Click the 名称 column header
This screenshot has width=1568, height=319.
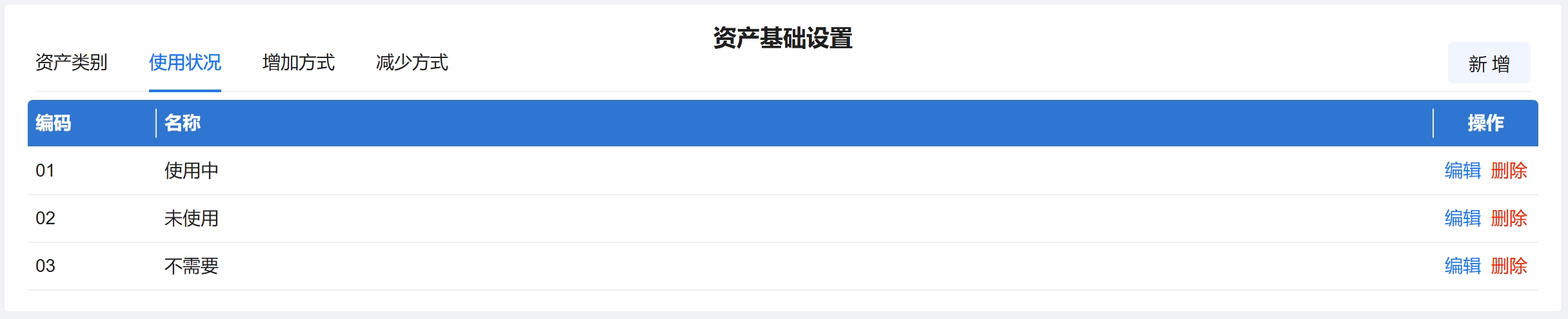click(183, 123)
